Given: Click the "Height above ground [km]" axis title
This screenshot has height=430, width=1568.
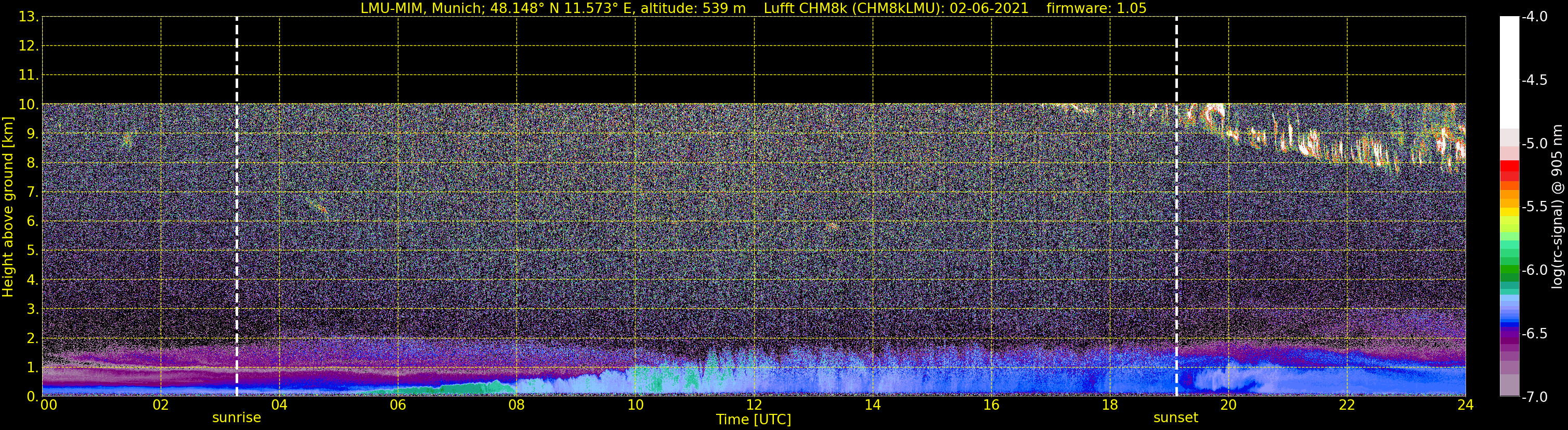Looking at the screenshot, I should [x=7, y=207].
